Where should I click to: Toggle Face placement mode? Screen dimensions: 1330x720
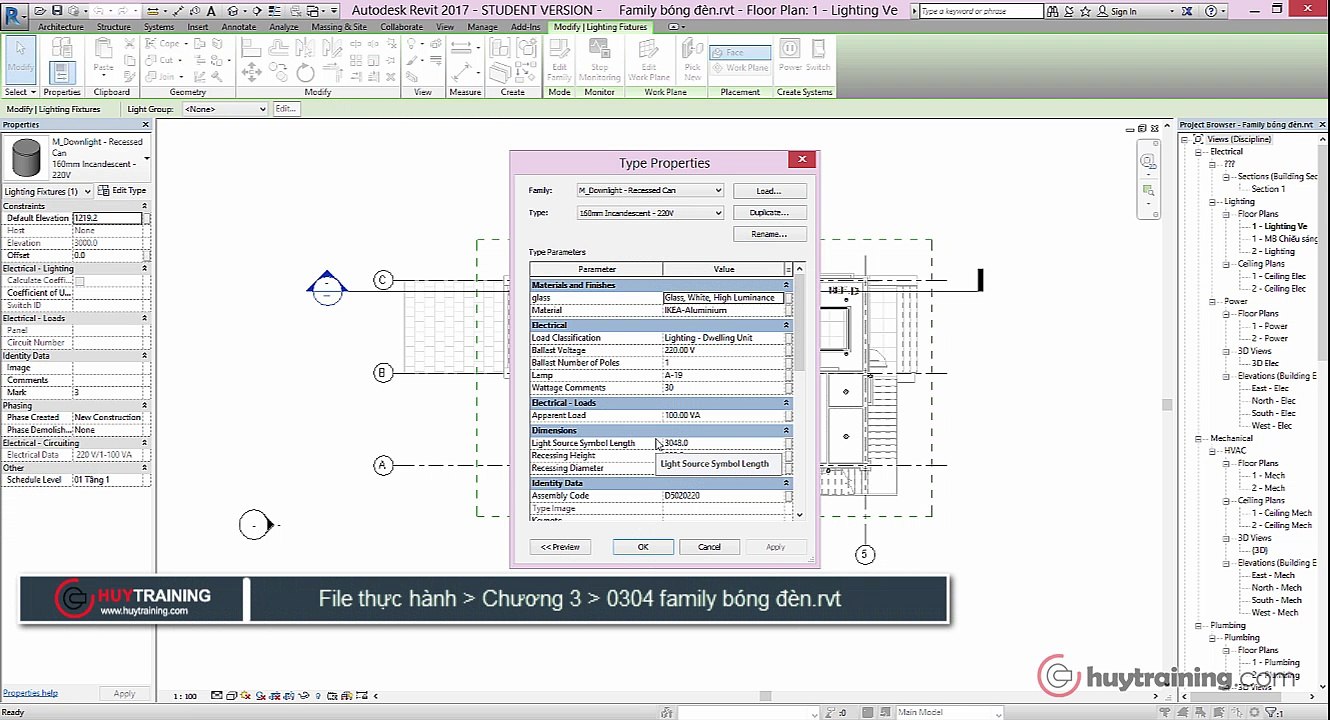coord(740,52)
